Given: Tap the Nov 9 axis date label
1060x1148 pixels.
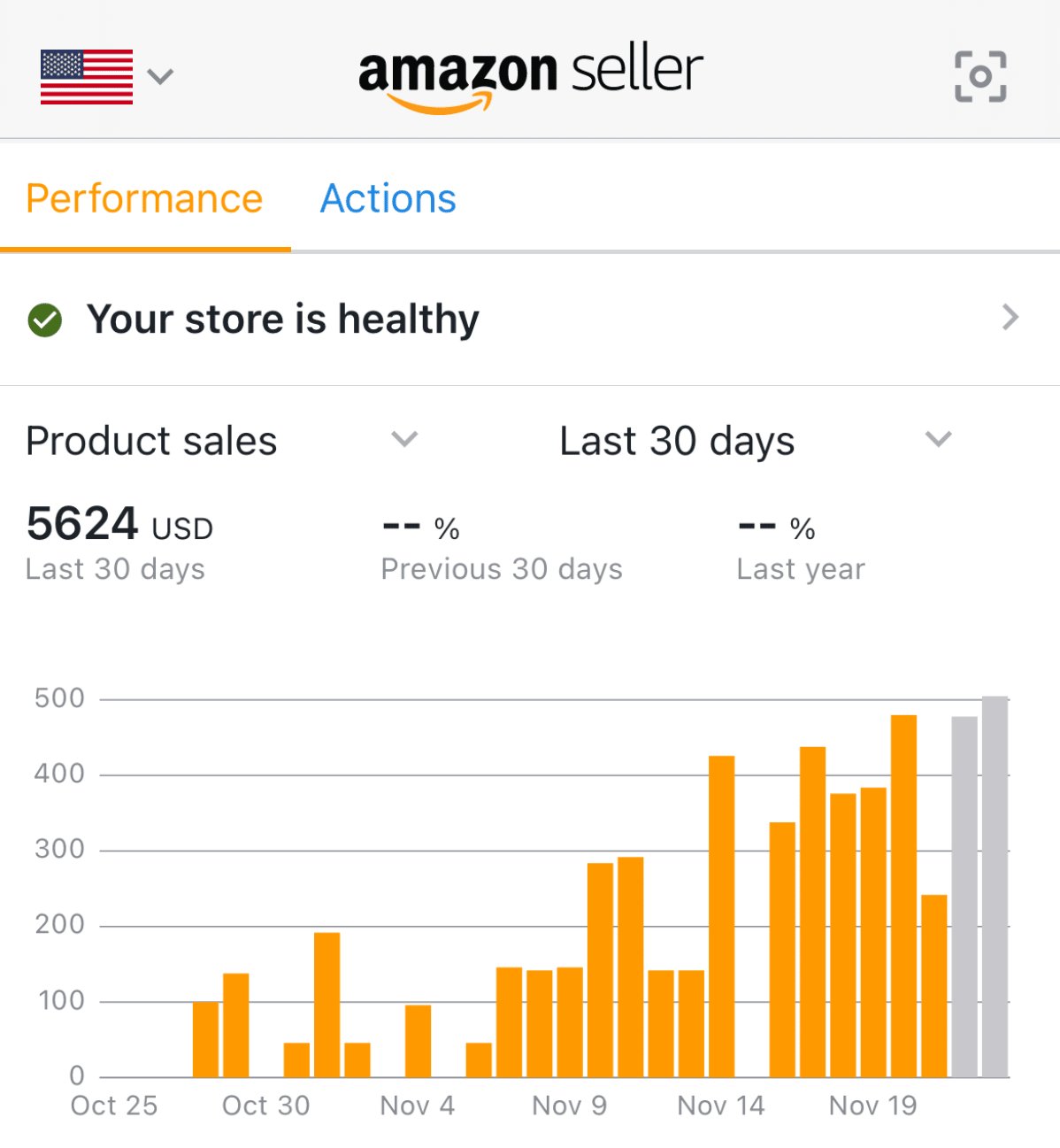Looking at the screenshot, I should 570,1106.
